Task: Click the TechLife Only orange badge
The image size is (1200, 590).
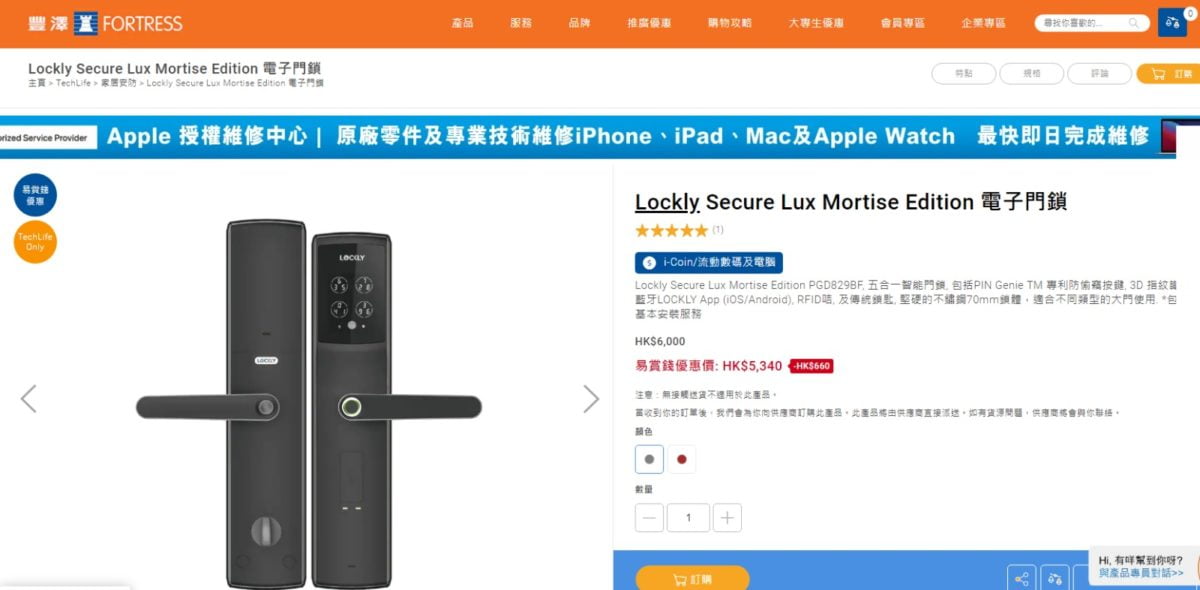Action: tap(35, 241)
